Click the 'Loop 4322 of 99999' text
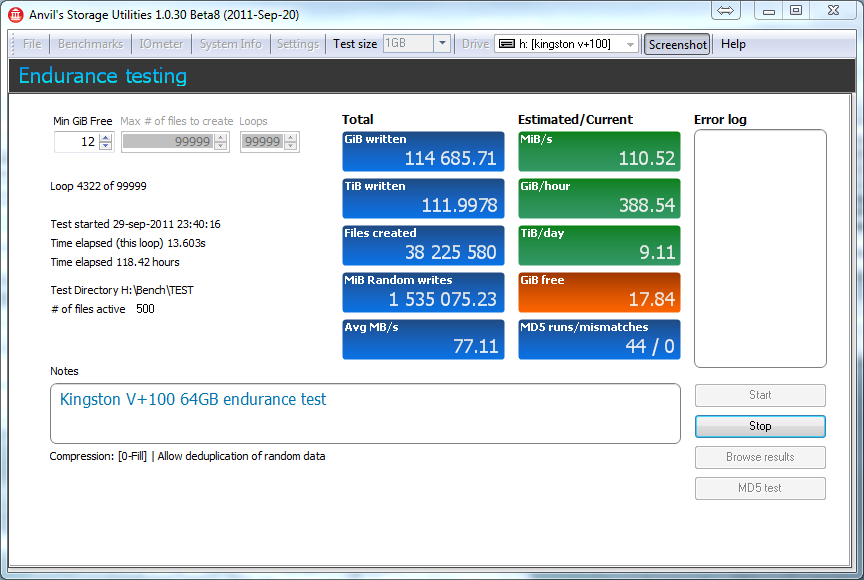Viewport: 864px width, 580px height. 98,186
